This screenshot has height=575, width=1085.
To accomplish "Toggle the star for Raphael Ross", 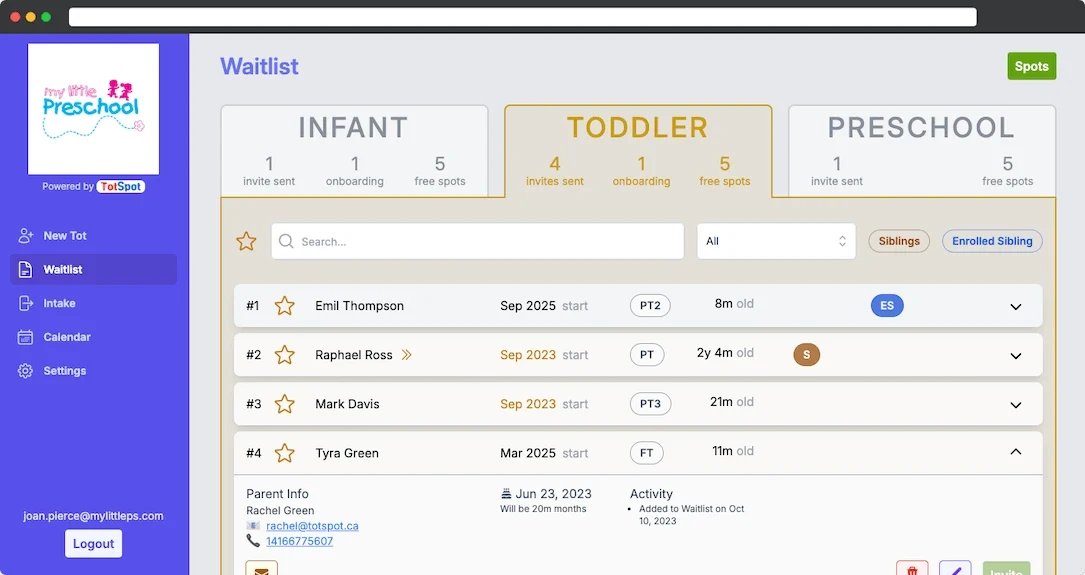I will 285,355.
